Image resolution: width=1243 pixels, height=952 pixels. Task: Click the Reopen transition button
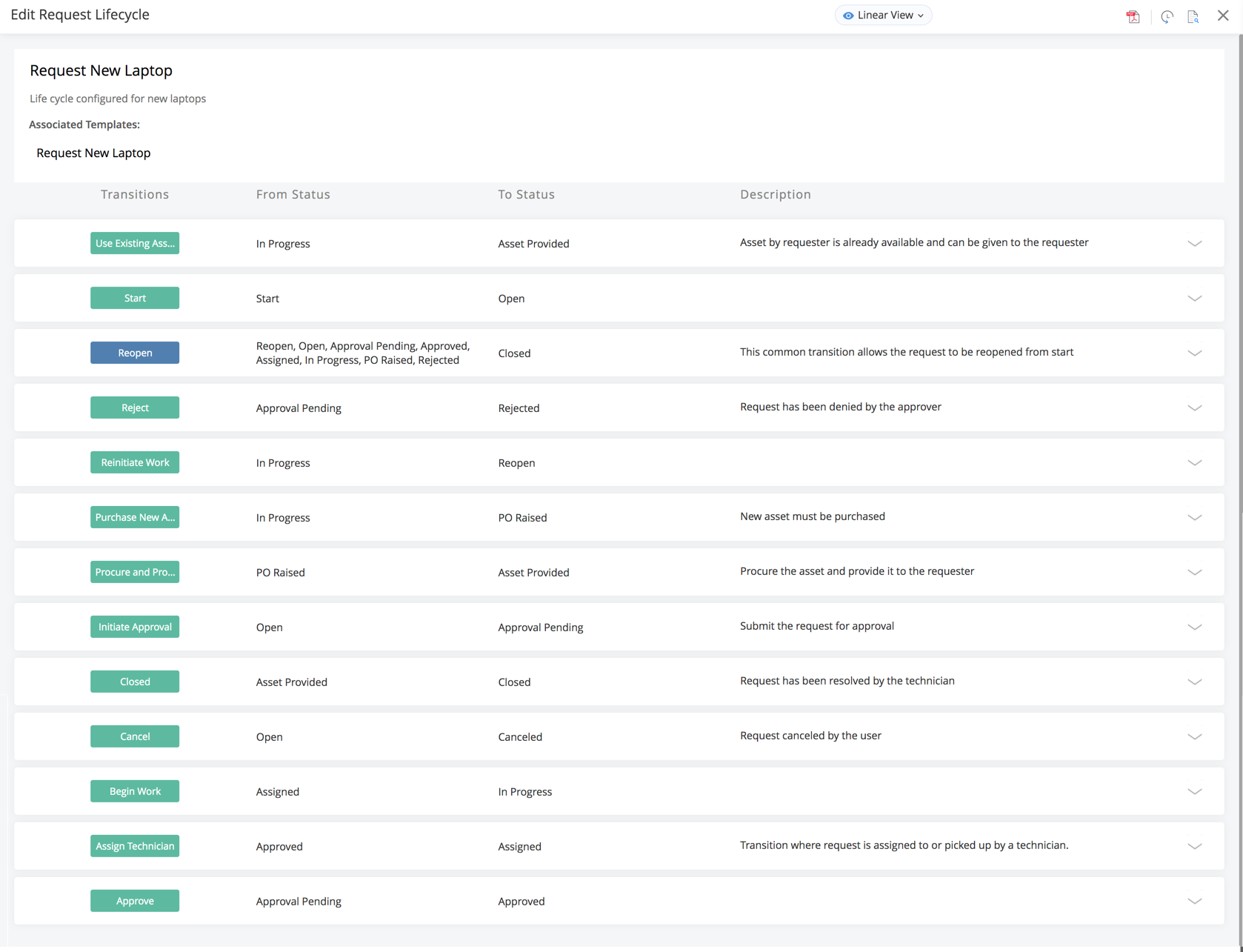[135, 353]
